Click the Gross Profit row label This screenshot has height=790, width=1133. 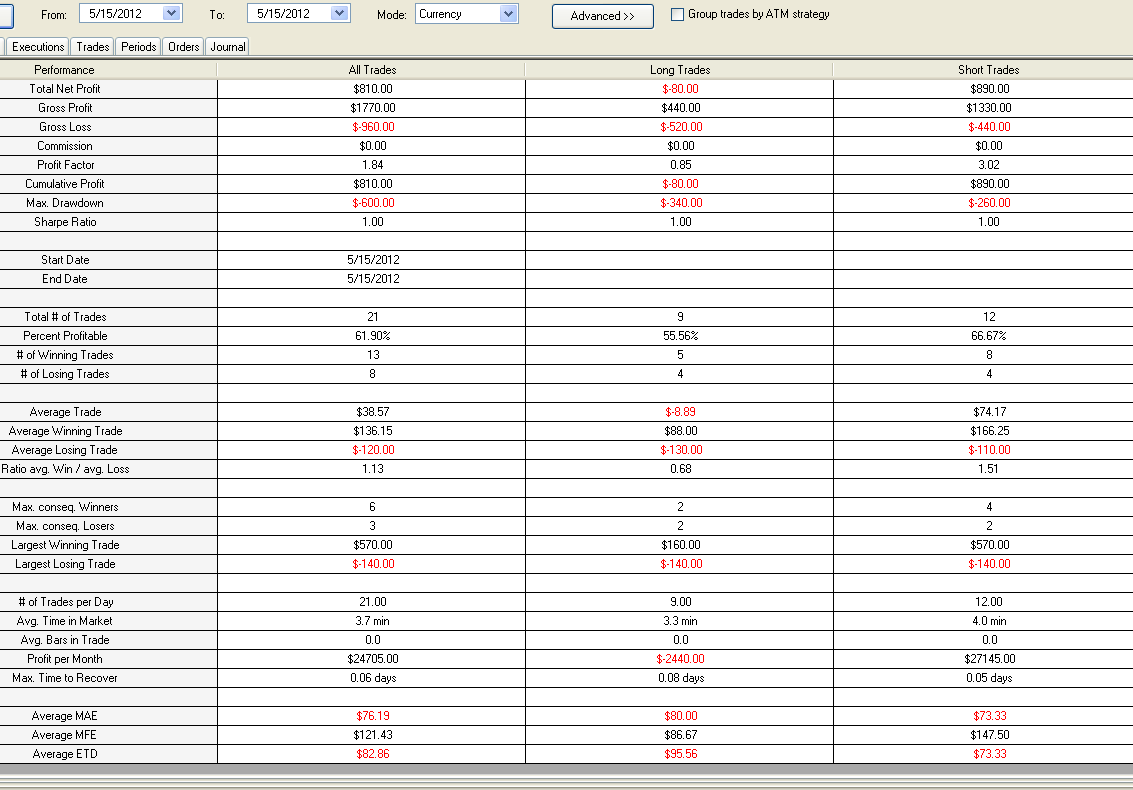[x=65, y=108]
